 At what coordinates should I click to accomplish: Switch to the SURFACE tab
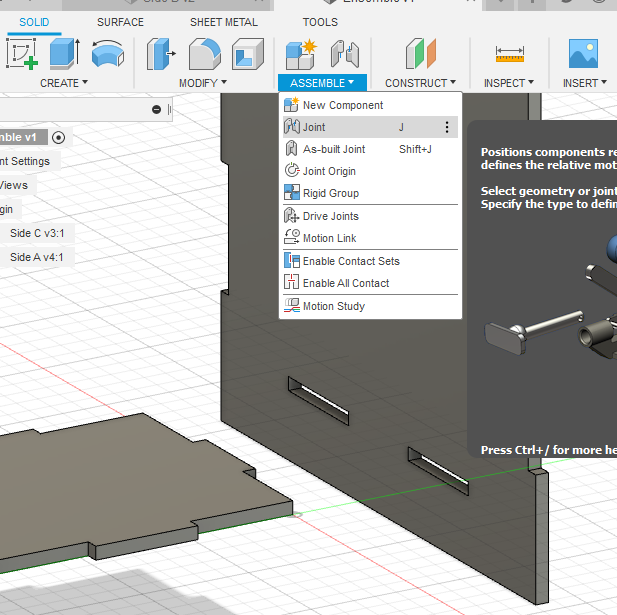click(120, 22)
